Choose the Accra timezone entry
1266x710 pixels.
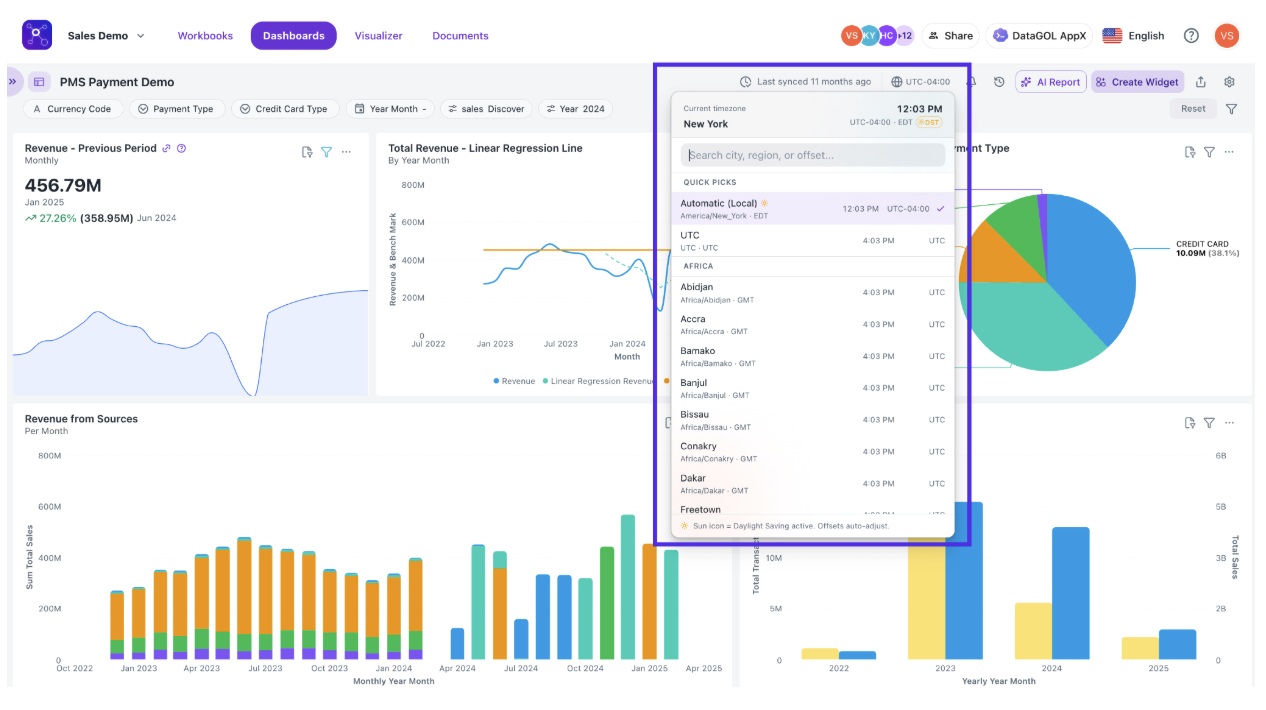[x=812, y=324]
